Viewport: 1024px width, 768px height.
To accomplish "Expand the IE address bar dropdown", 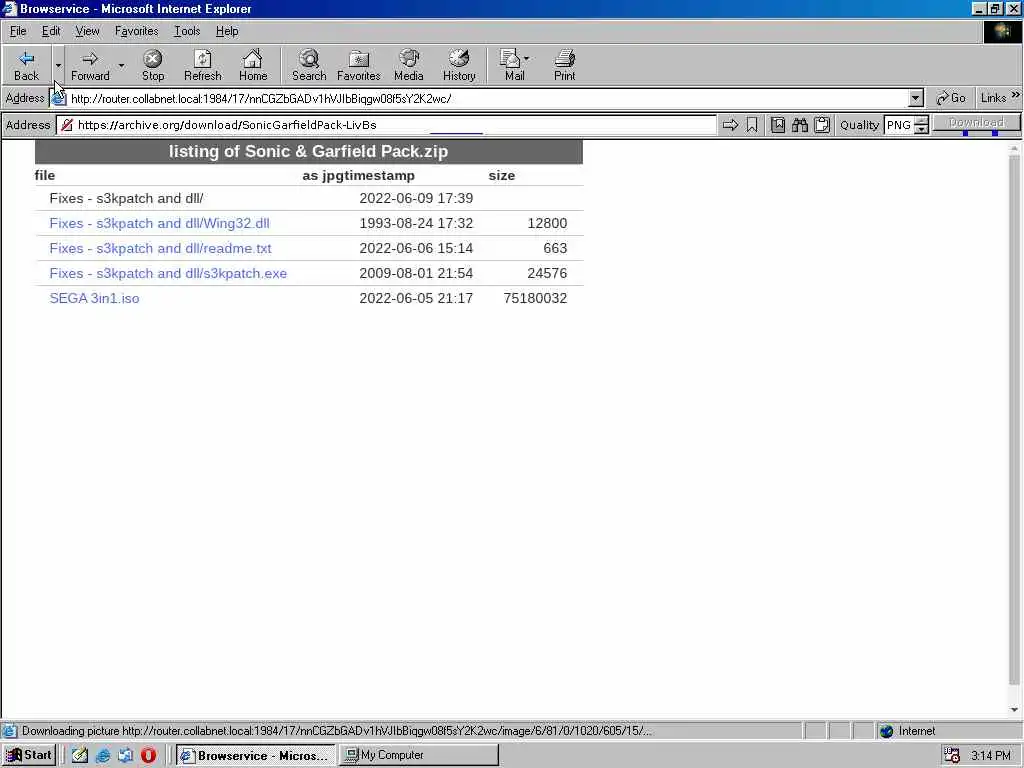I will [916, 99].
